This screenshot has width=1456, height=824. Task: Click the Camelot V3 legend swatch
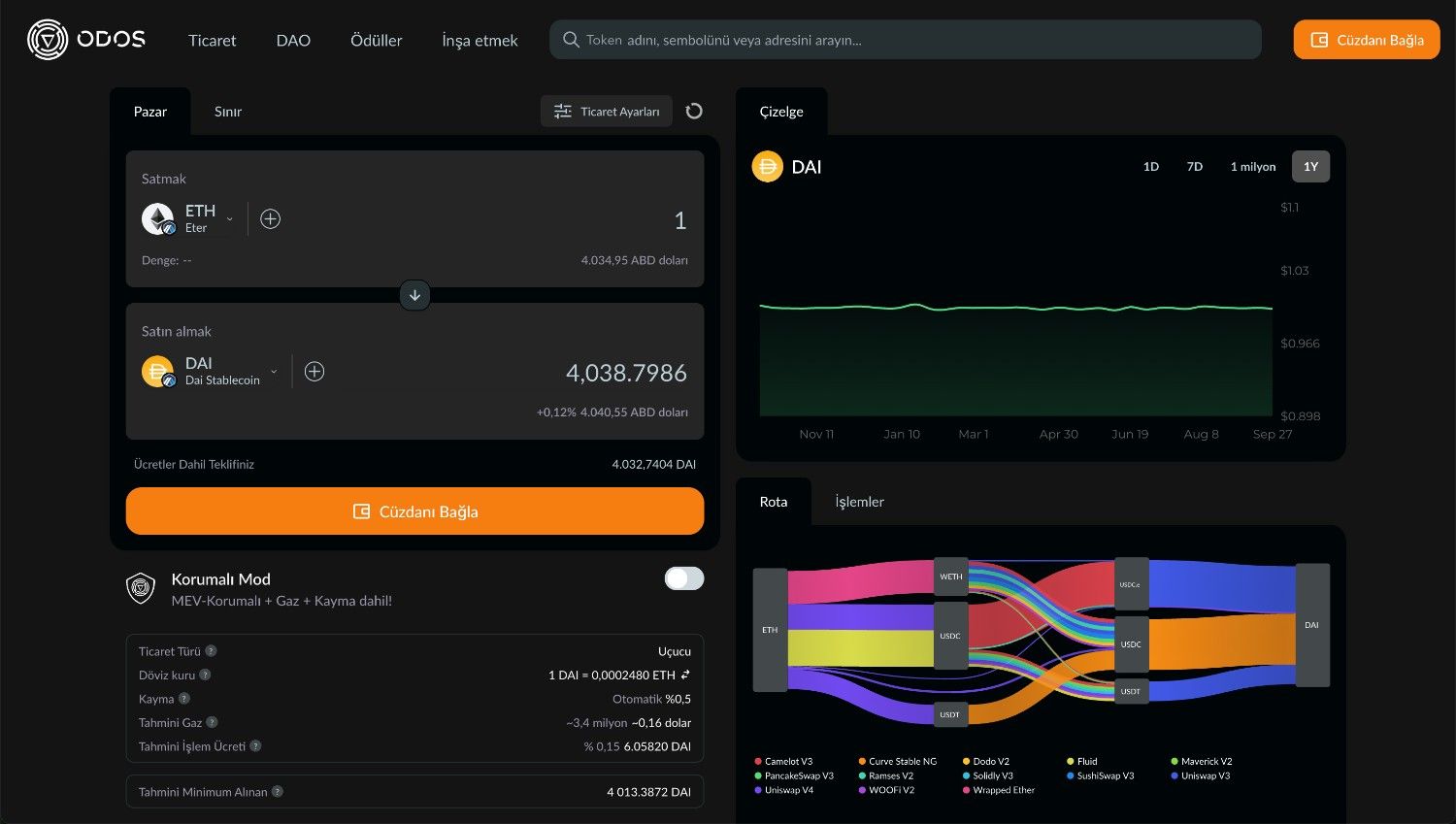758,762
